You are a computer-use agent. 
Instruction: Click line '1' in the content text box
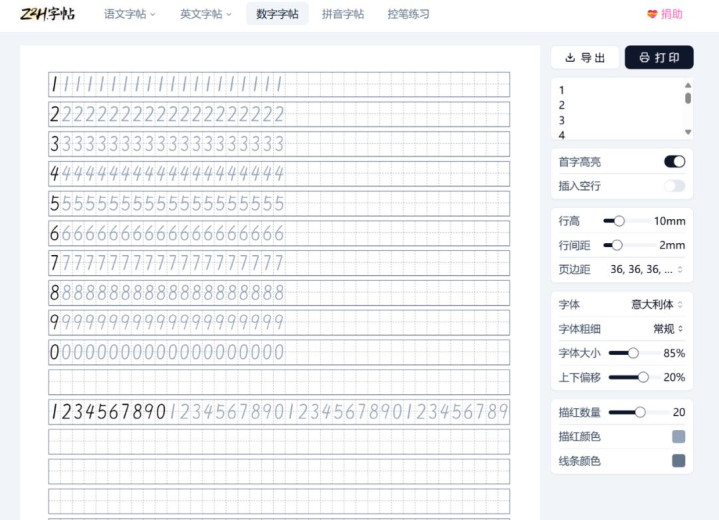click(562, 90)
